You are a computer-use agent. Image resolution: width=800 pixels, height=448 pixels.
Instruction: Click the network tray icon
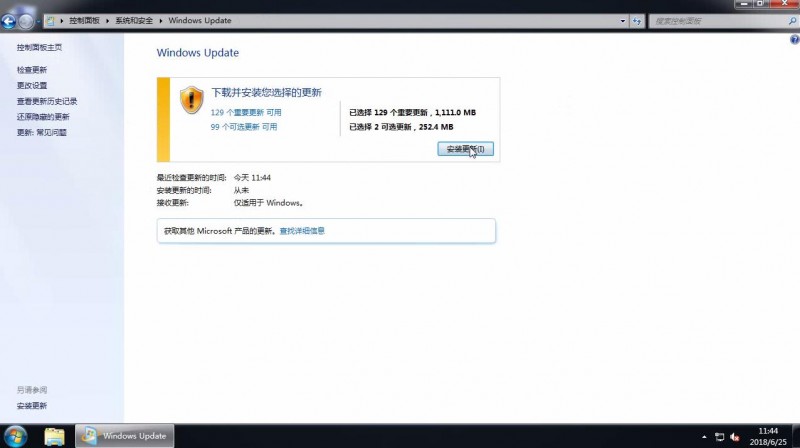[719, 437]
